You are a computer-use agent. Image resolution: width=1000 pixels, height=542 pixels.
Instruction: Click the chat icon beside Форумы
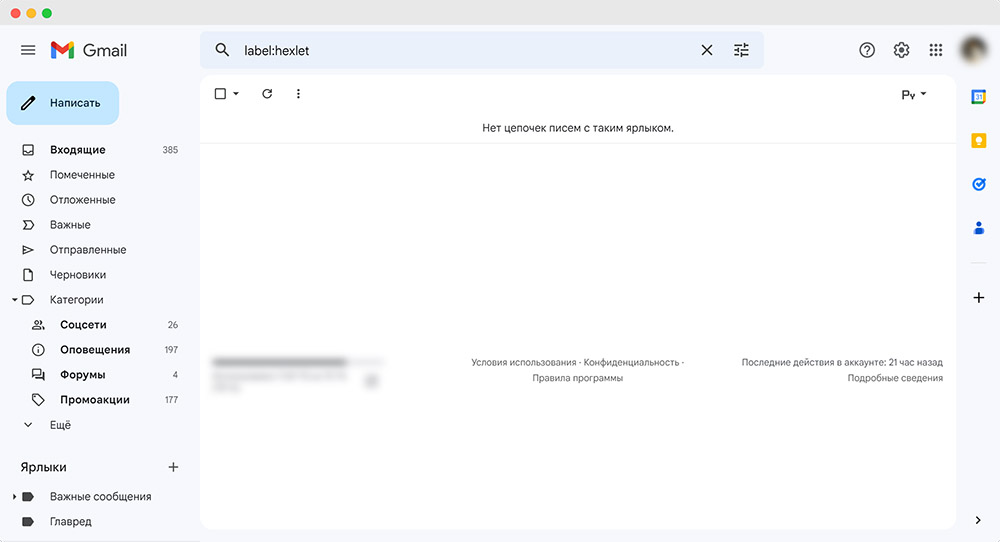coord(38,375)
